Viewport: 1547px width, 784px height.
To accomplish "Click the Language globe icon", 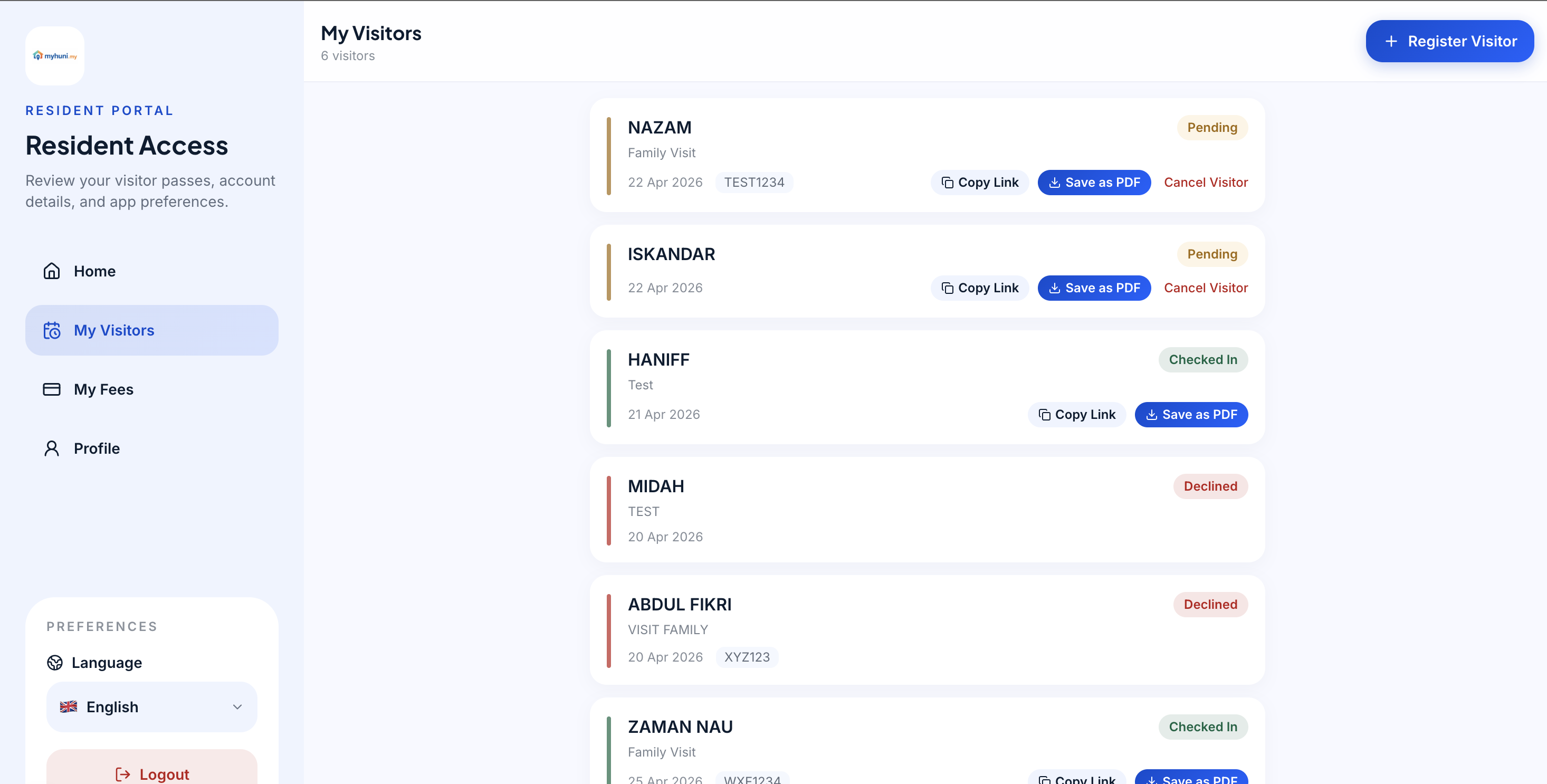I will tap(55, 663).
